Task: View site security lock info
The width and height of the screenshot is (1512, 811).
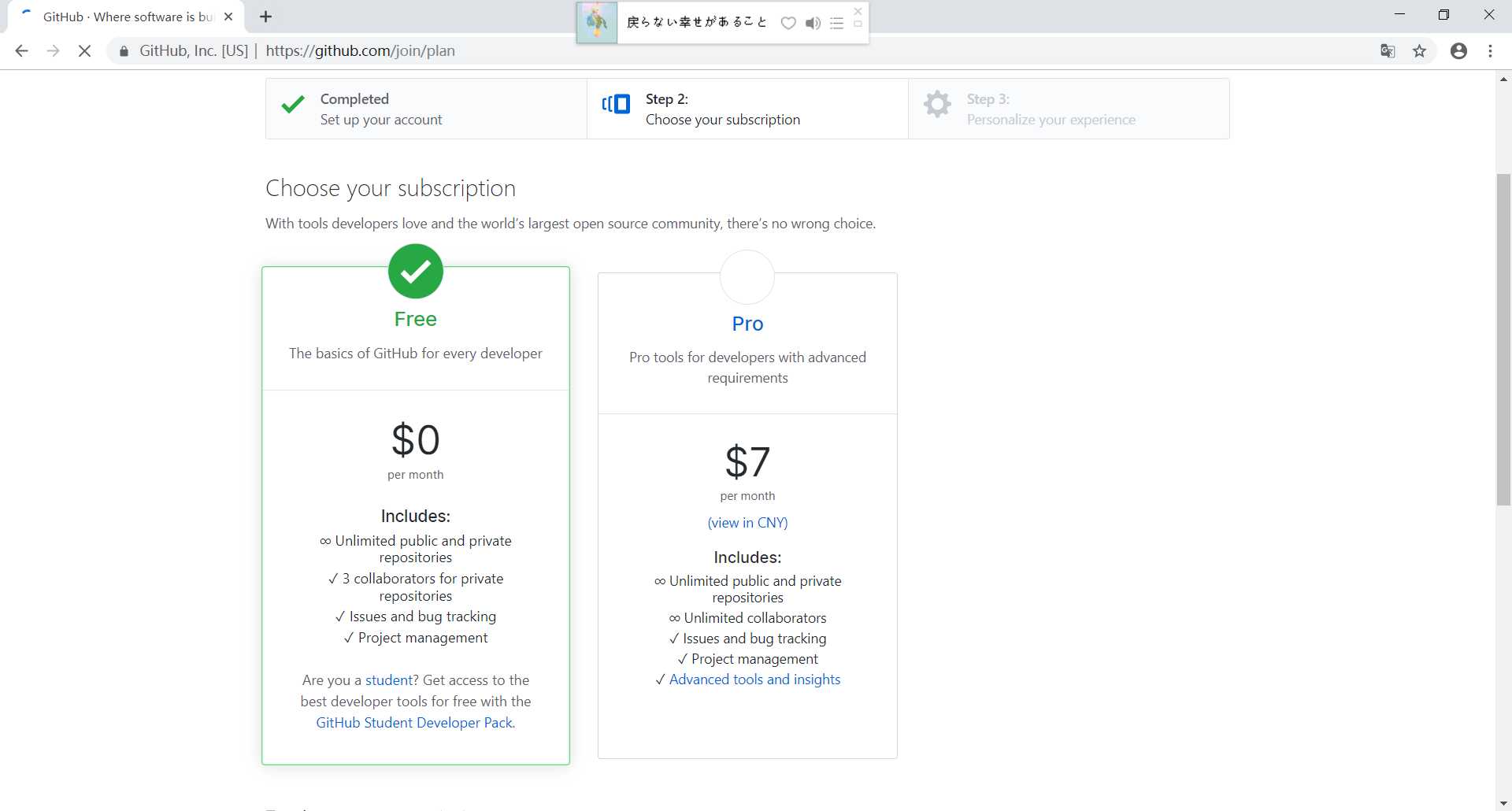Action: coord(124,51)
